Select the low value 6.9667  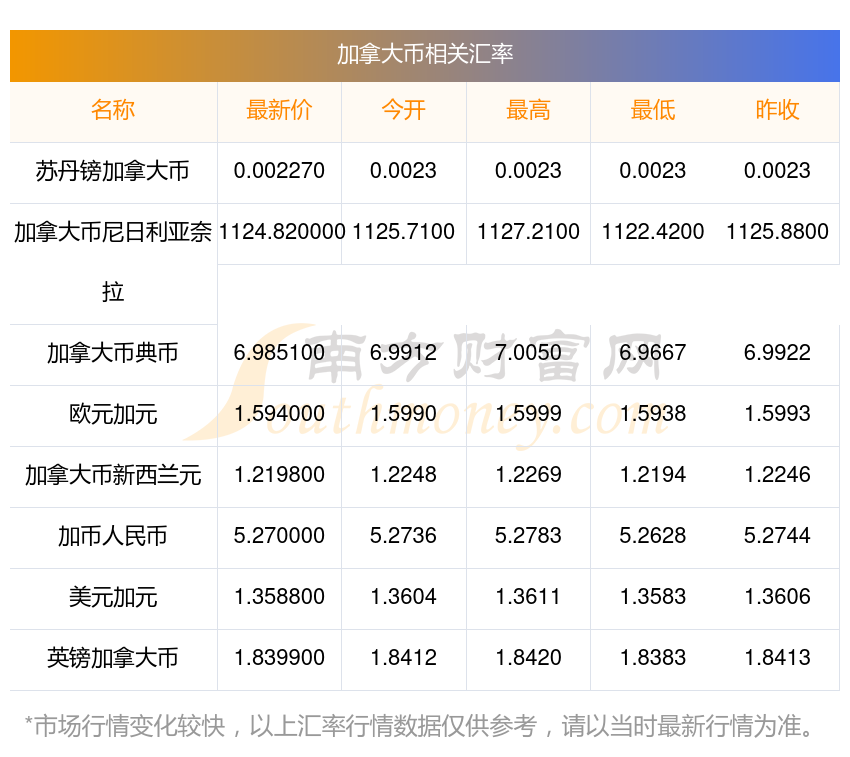pos(653,353)
